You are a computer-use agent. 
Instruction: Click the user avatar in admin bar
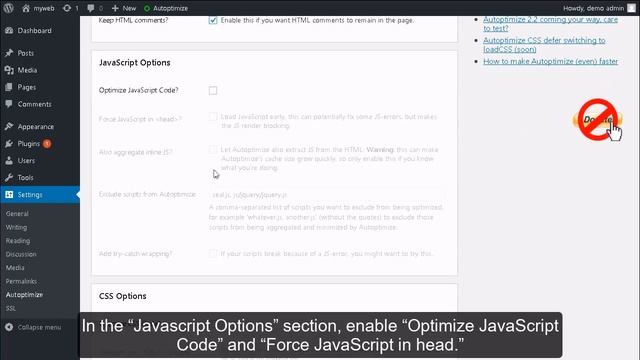click(631, 8)
